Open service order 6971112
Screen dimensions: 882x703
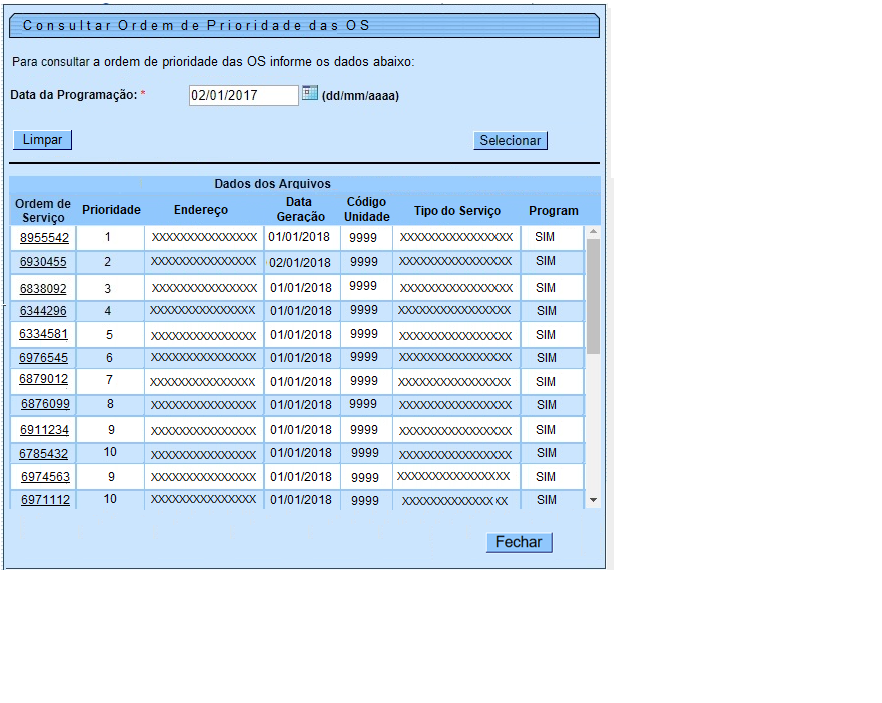pos(45,500)
